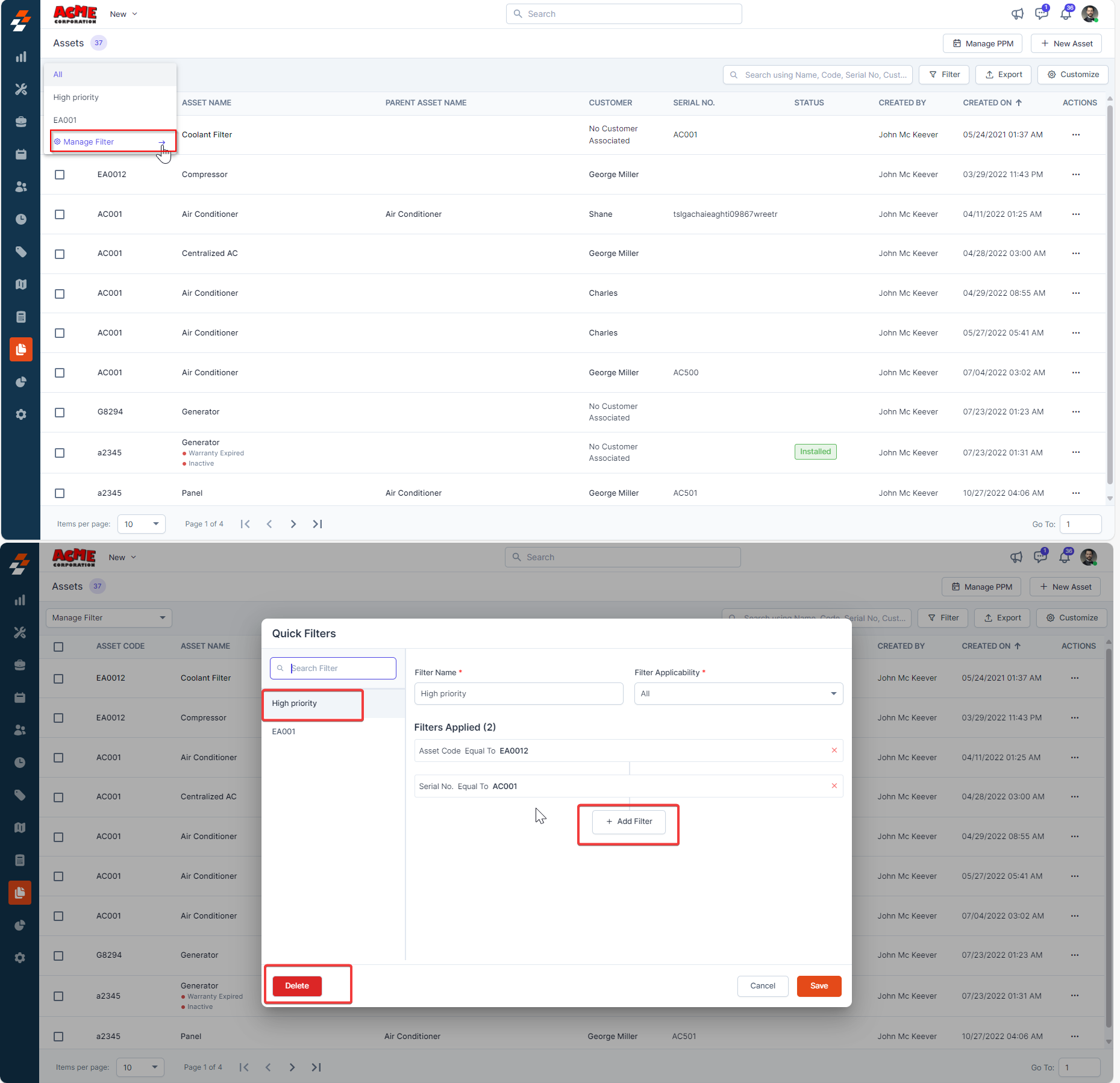Screen dimensions: 1120x1083
Task: Click New Asset in the upper screenshot
Action: pyautogui.click(x=1066, y=43)
